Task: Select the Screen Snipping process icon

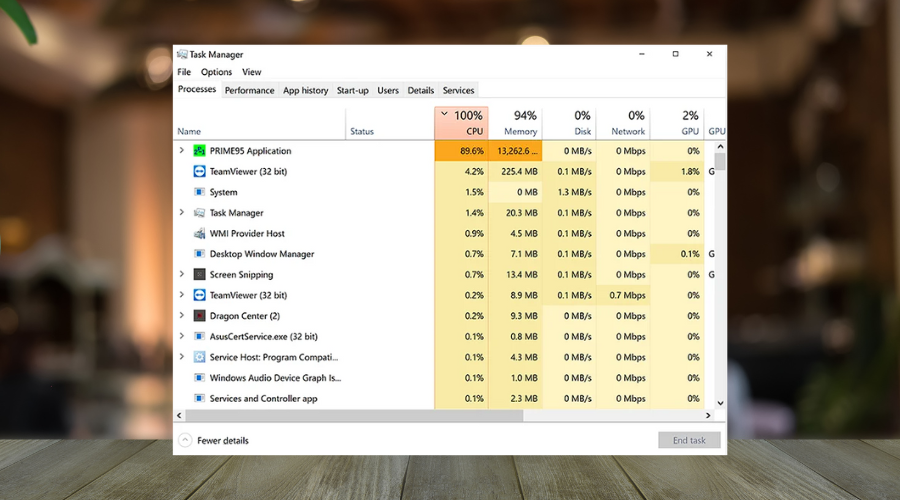Action: (200, 275)
